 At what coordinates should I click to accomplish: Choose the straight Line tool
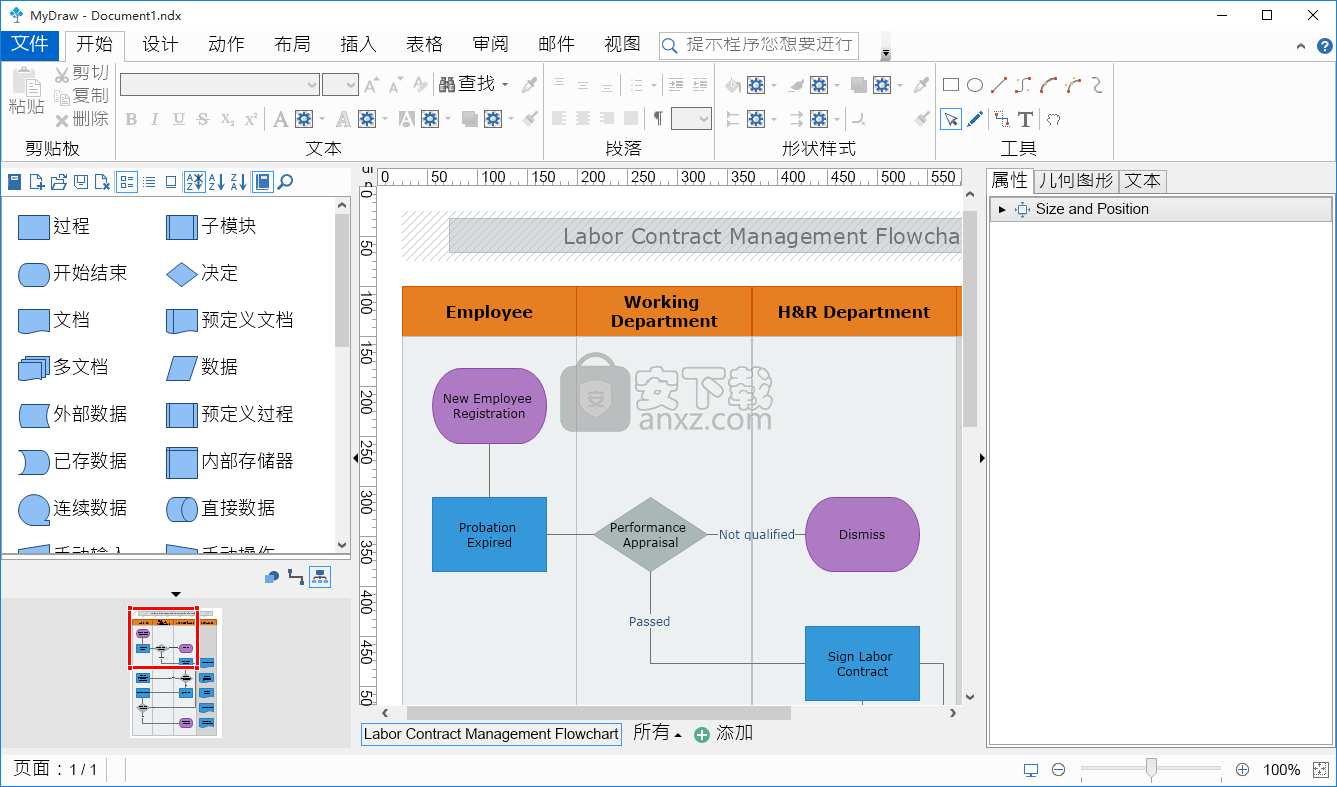tap(999, 85)
